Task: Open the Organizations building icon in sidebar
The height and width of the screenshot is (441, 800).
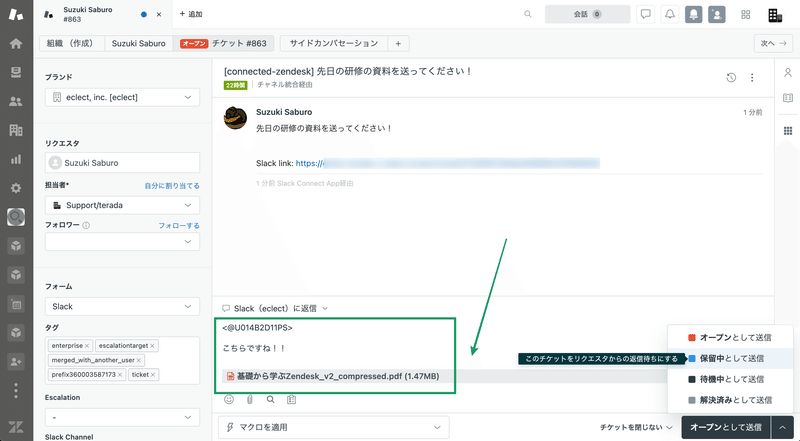Action: 16,130
